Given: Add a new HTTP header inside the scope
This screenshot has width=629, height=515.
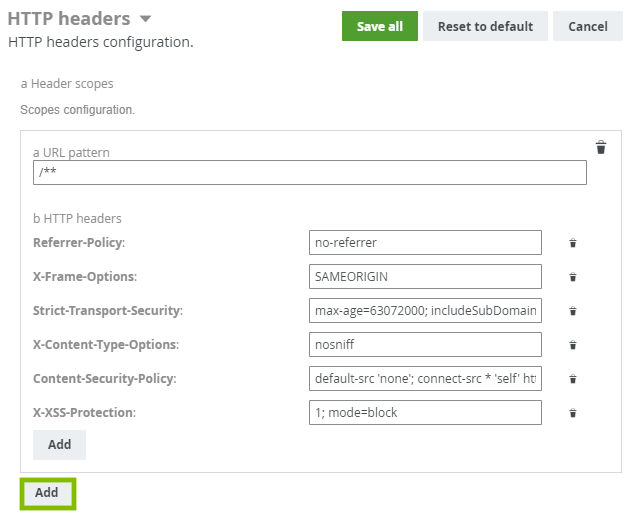Looking at the screenshot, I should pyautogui.click(x=59, y=444).
